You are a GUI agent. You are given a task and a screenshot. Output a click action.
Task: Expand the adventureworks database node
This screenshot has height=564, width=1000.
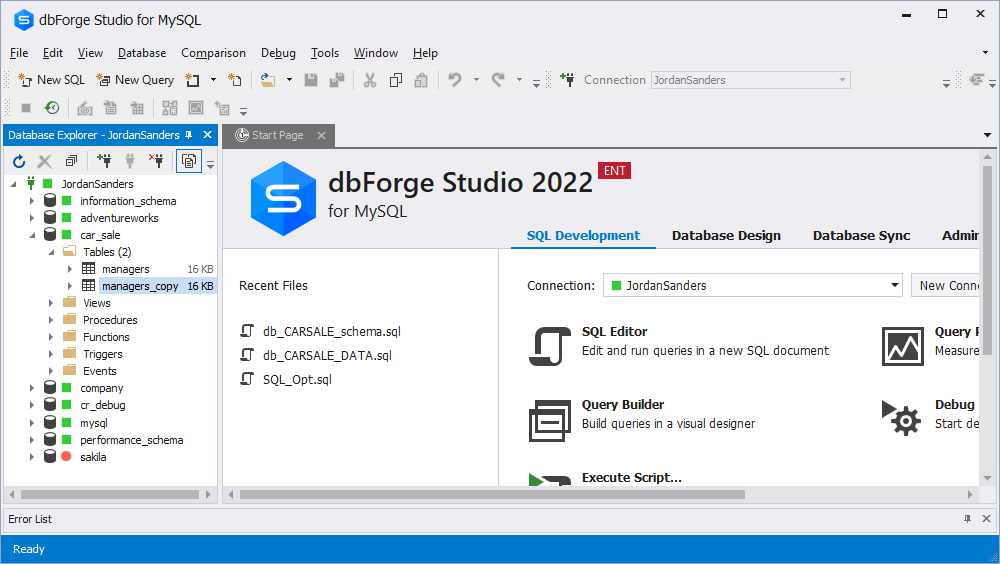tap(31, 218)
